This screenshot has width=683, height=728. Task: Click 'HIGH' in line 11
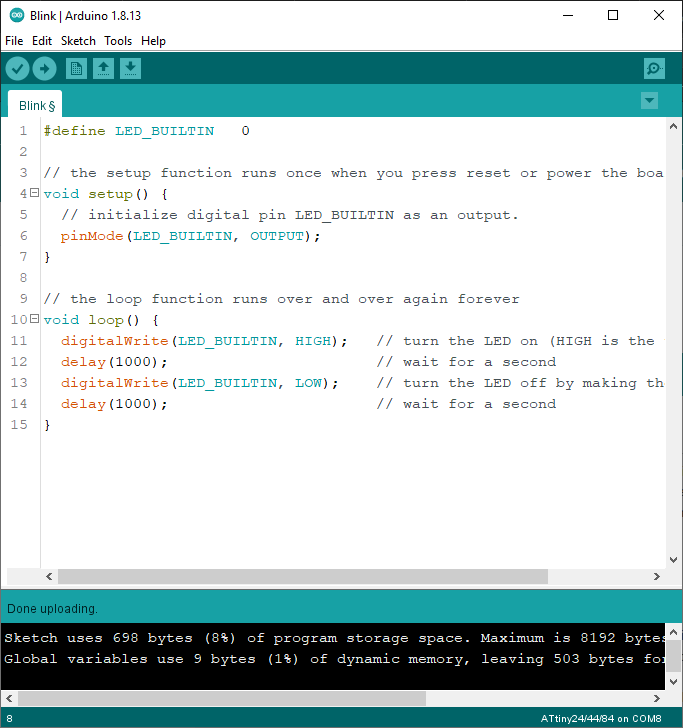click(x=313, y=341)
